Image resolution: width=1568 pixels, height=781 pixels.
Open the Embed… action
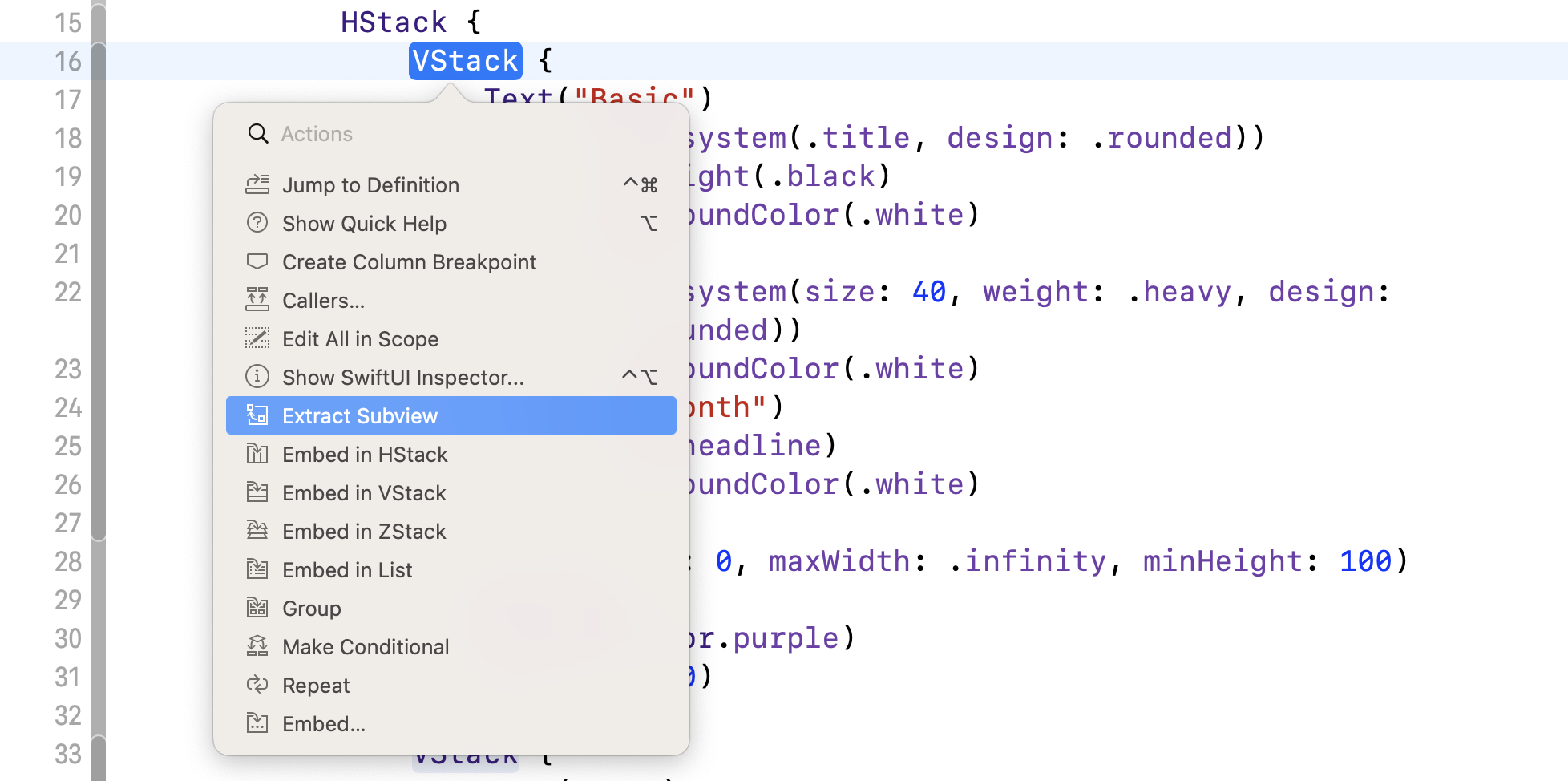point(324,724)
